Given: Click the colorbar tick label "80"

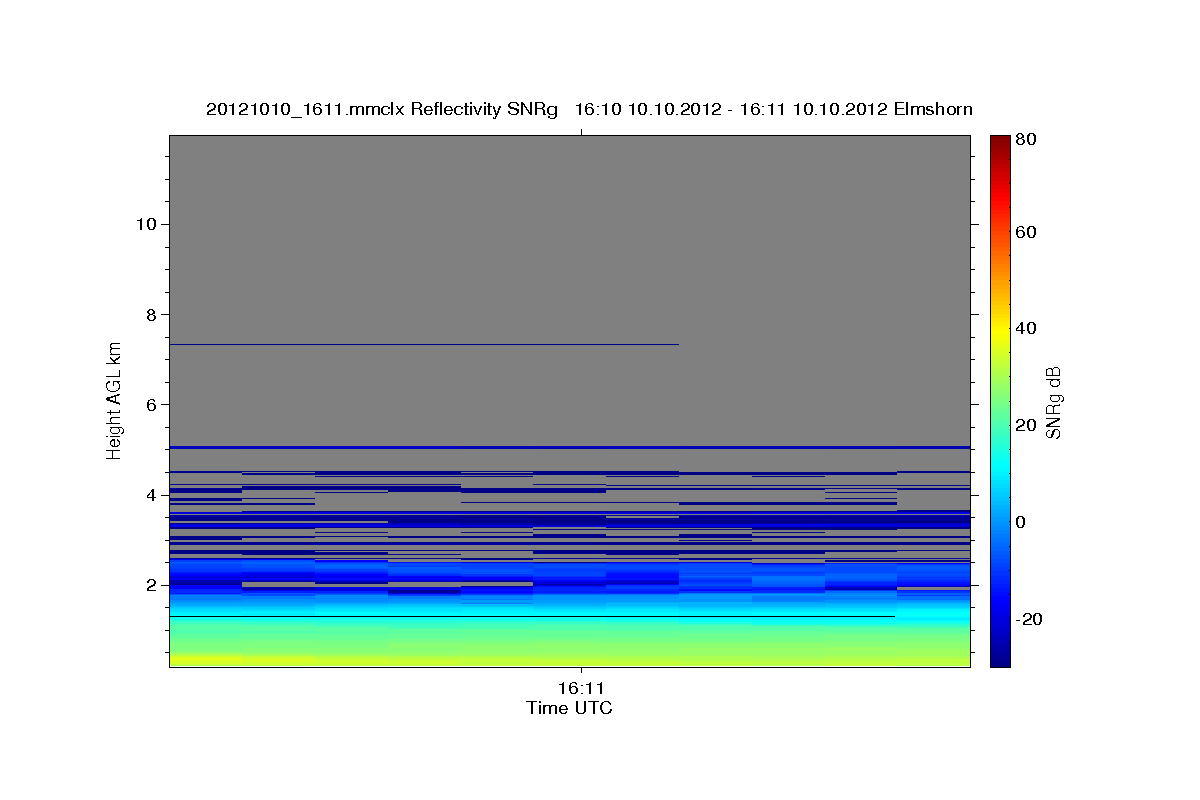Looking at the screenshot, I should (1025, 139).
